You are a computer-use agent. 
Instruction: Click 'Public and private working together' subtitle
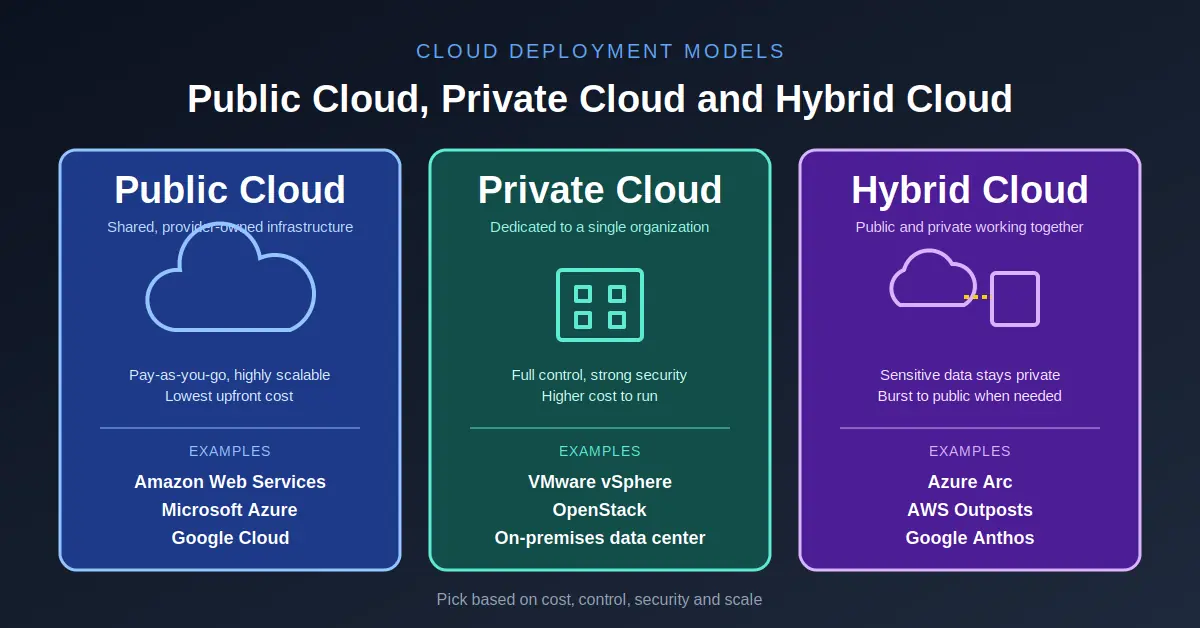click(x=970, y=227)
